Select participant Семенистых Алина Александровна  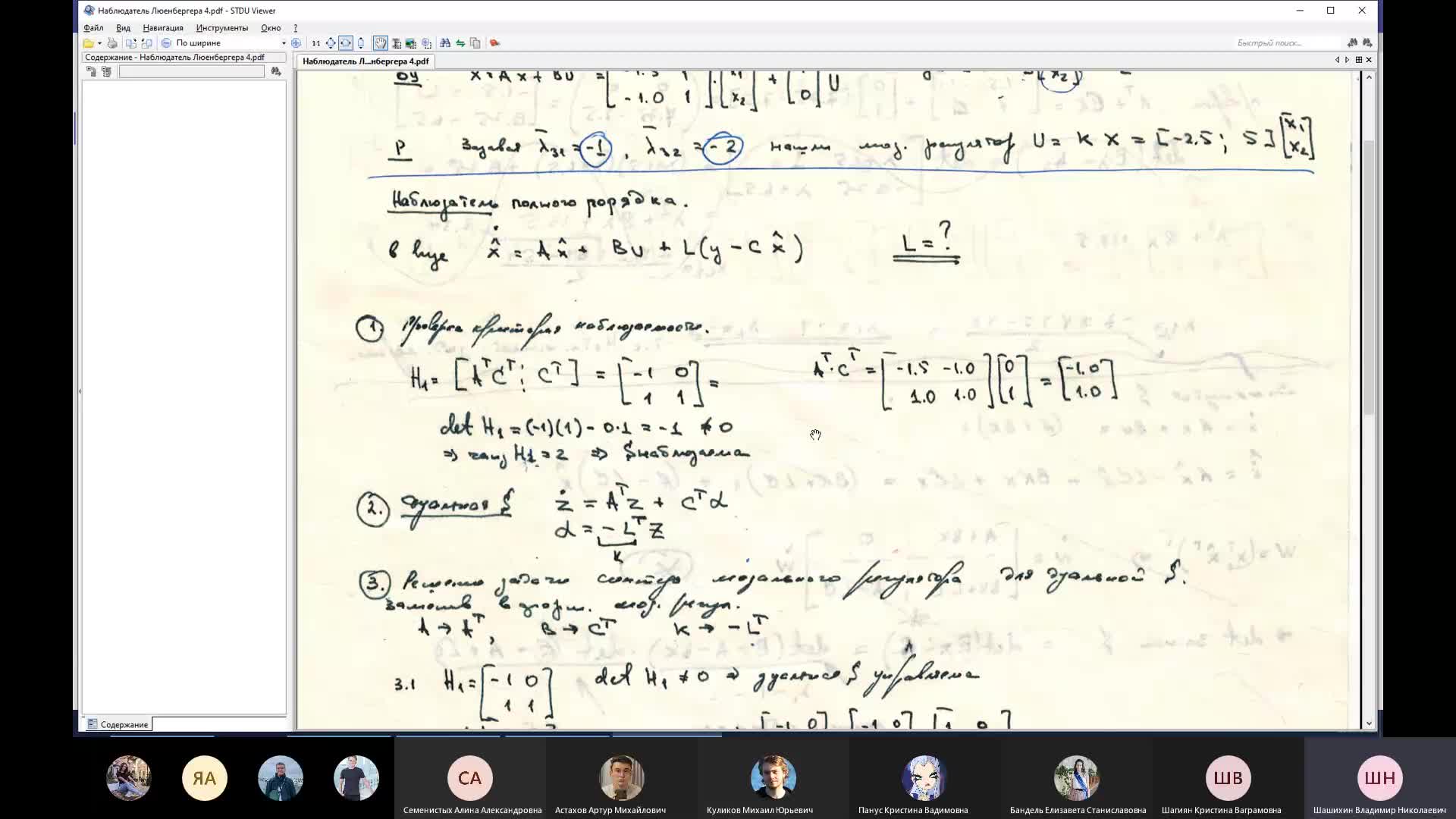470,780
